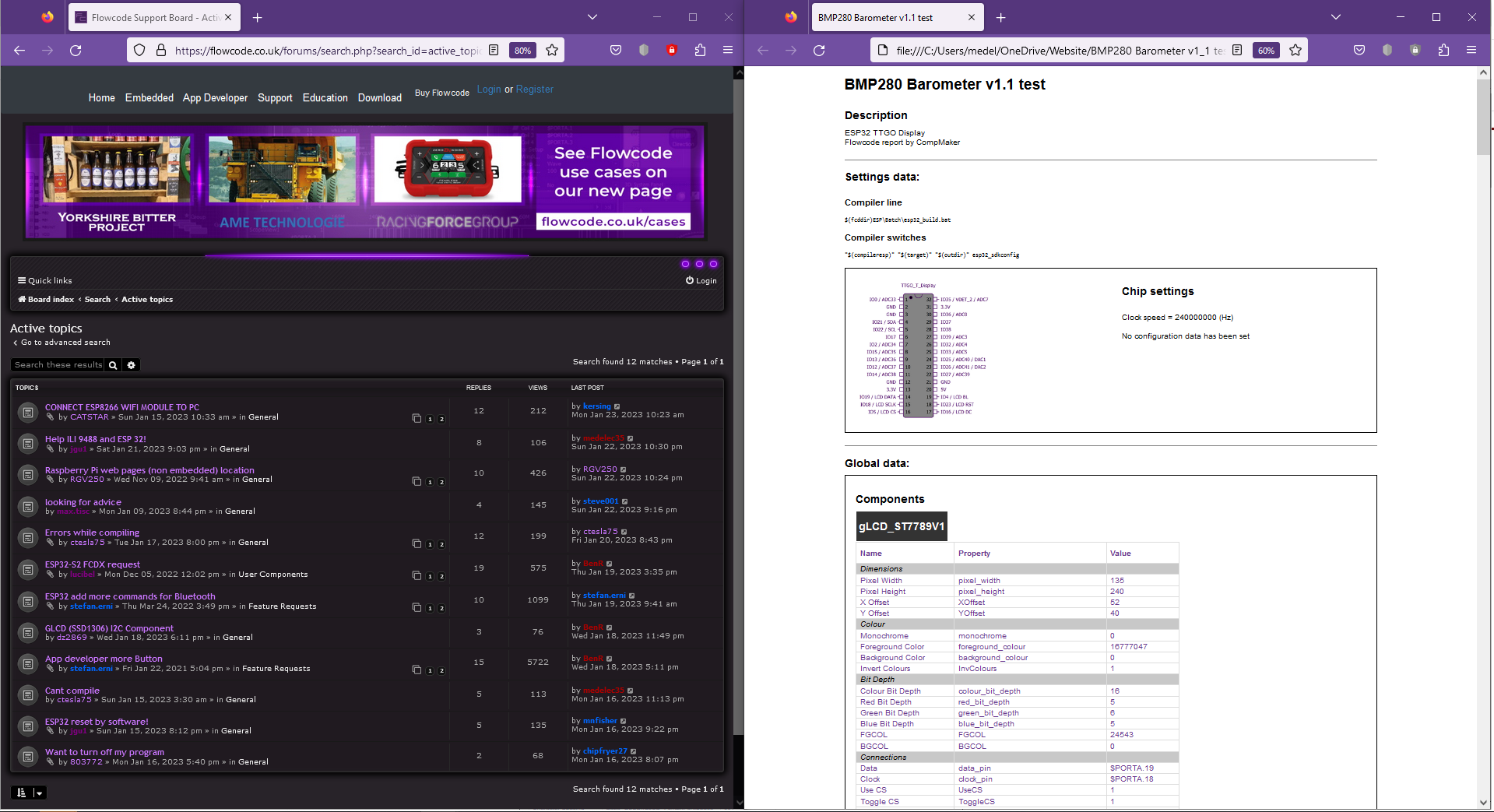Expand the Quick links menu

[x=45, y=281]
